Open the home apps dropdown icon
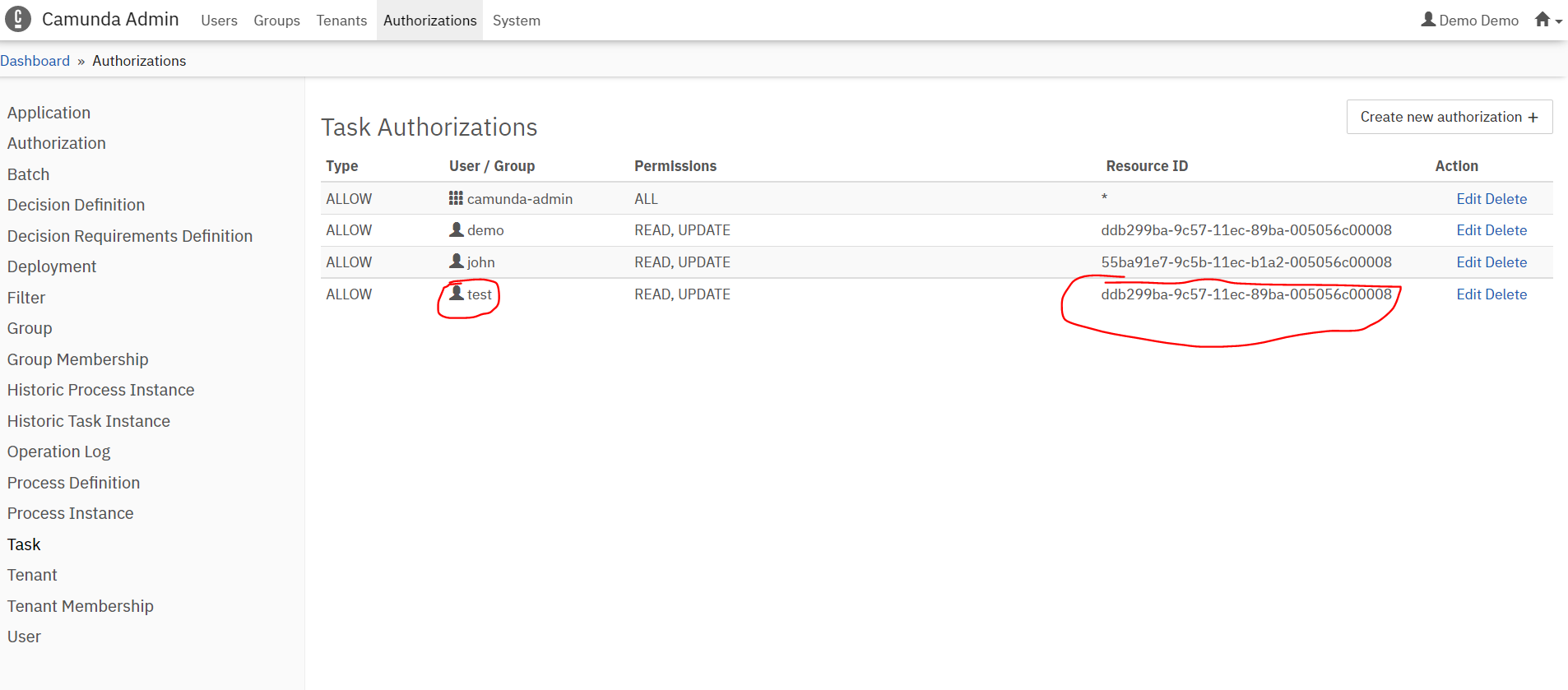The height and width of the screenshot is (690, 1568). pyautogui.click(x=1548, y=20)
